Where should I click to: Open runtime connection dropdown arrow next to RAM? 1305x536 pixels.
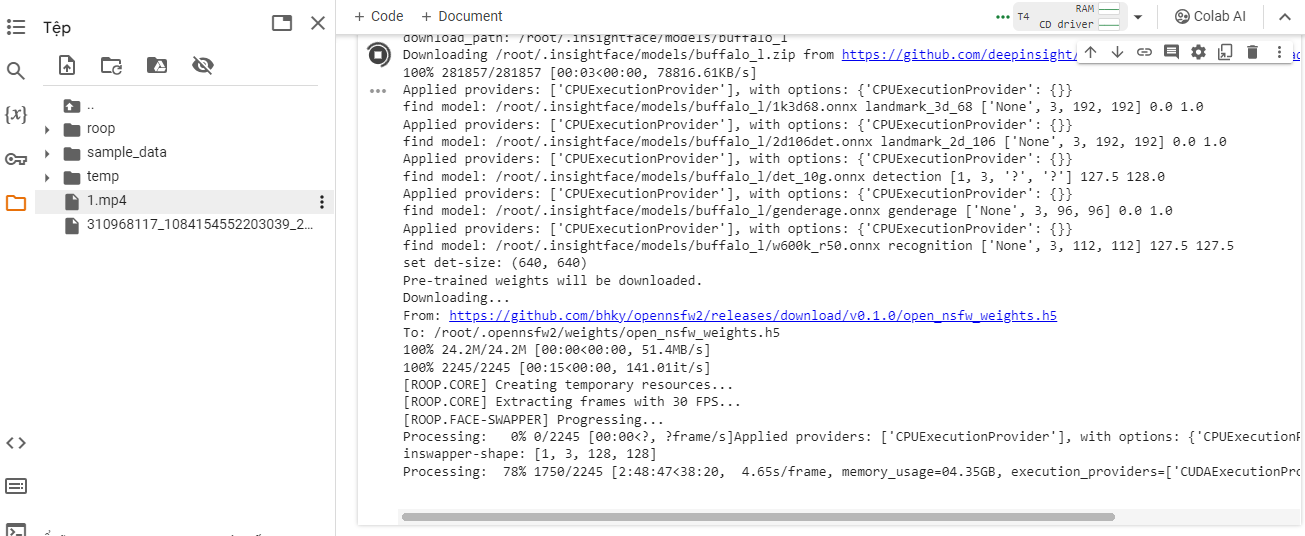point(1138,17)
